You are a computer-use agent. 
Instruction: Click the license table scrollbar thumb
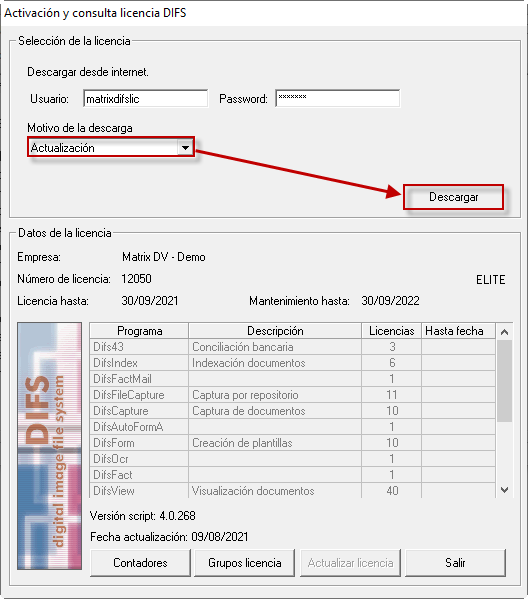(504, 381)
